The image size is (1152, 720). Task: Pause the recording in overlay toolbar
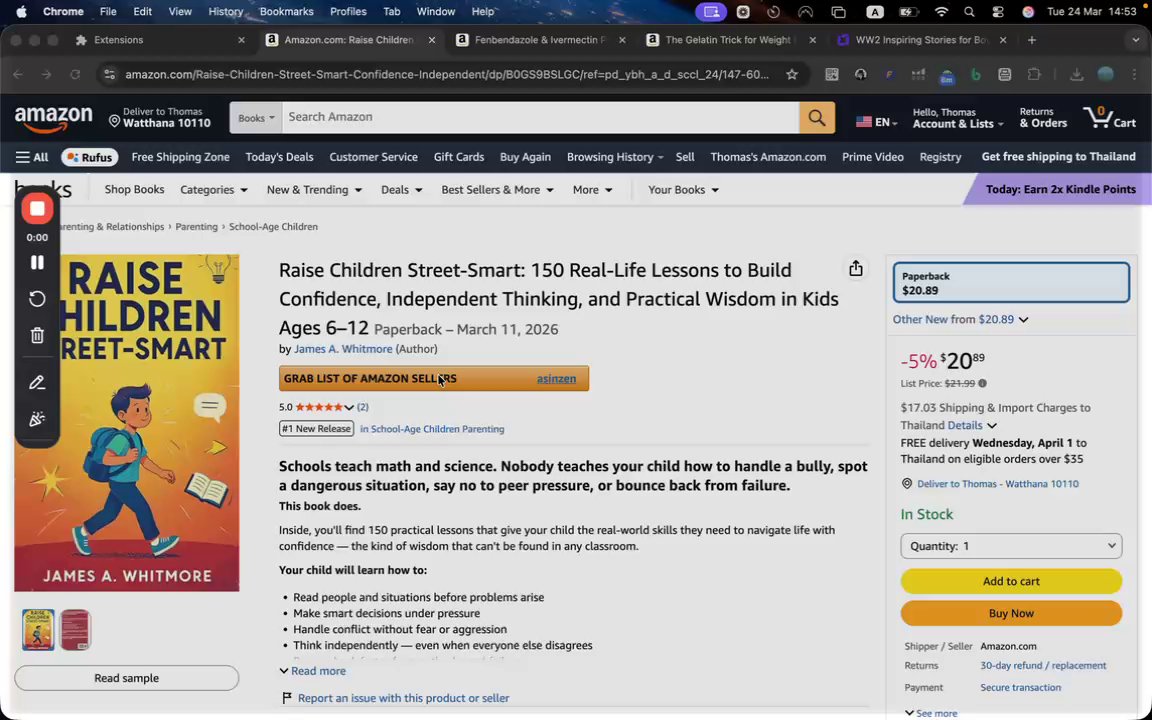click(x=37, y=262)
